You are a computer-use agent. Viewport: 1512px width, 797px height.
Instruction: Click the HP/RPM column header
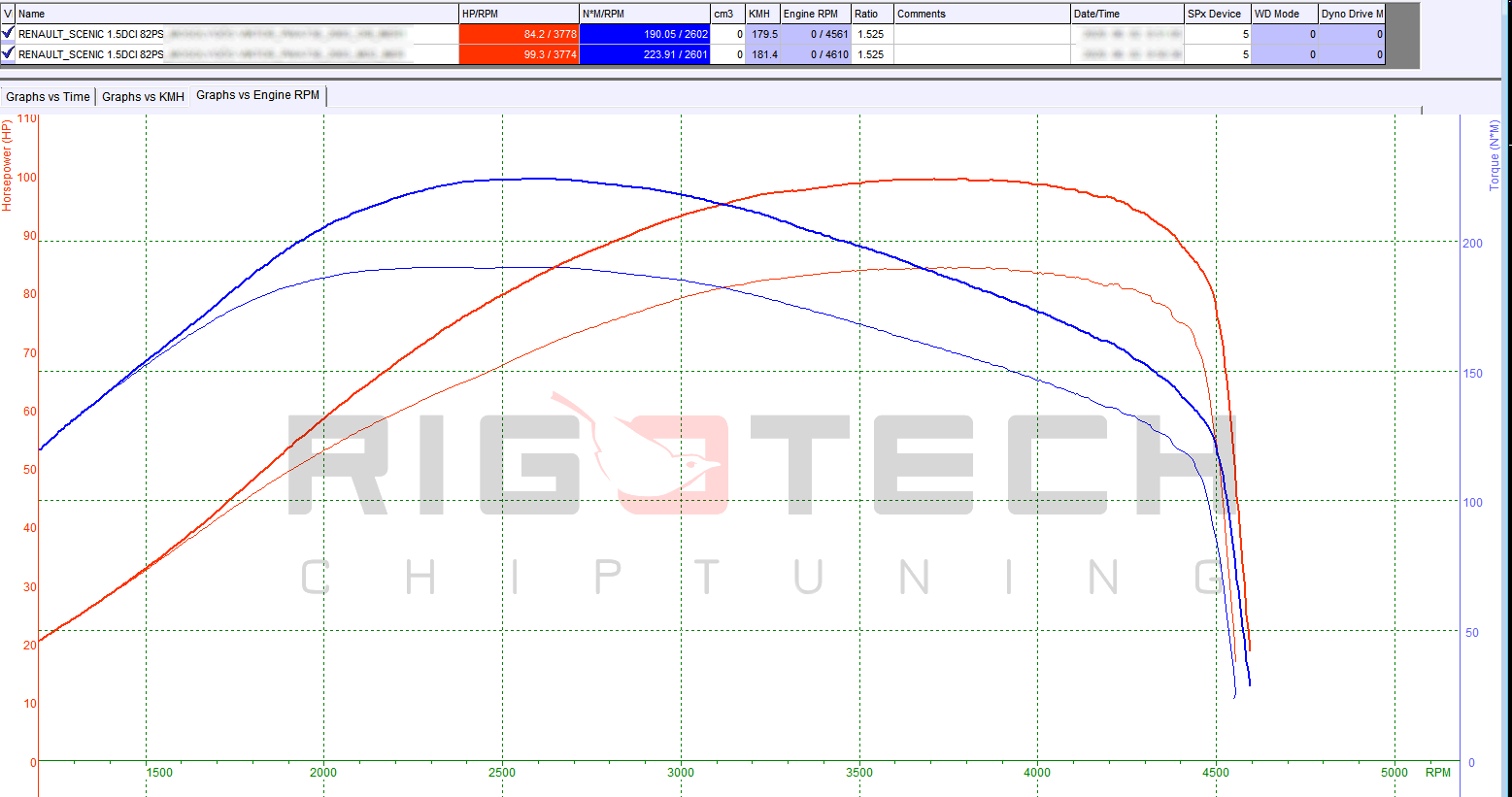tap(519, 14)
